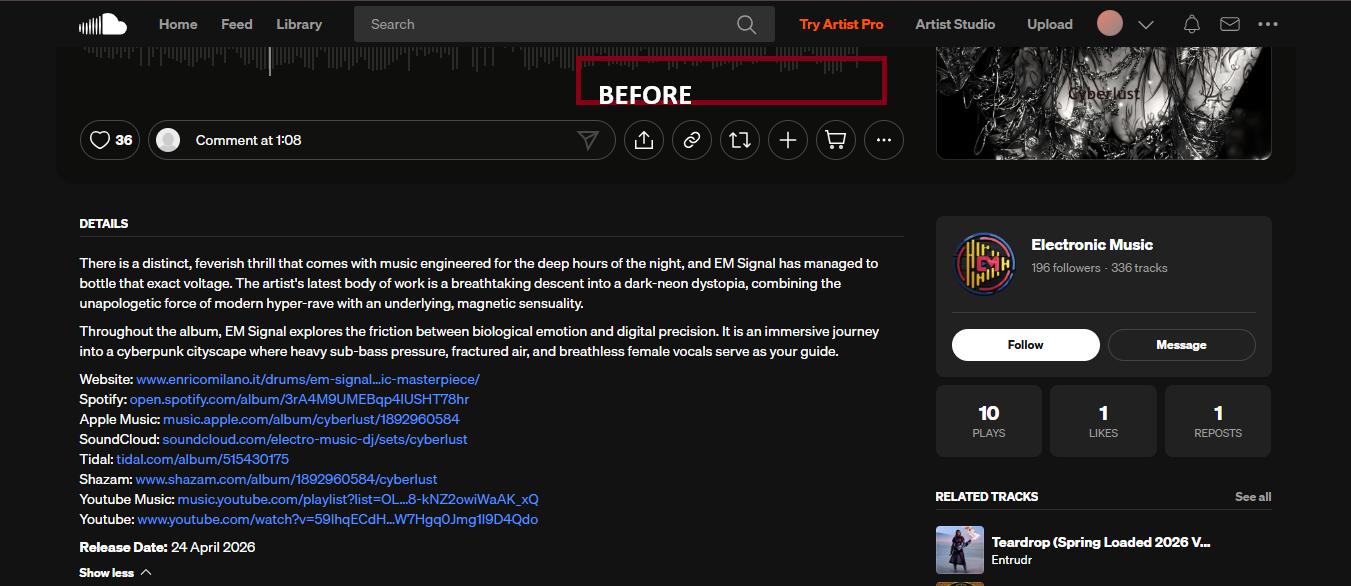Collapse description with Show less
Viewport: 1351px width, 586px height.
click(115, 573)
